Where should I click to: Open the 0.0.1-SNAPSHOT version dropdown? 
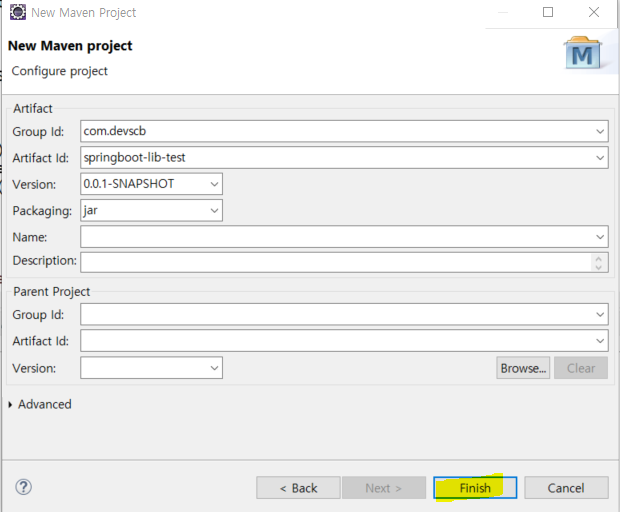pos(214,184)
